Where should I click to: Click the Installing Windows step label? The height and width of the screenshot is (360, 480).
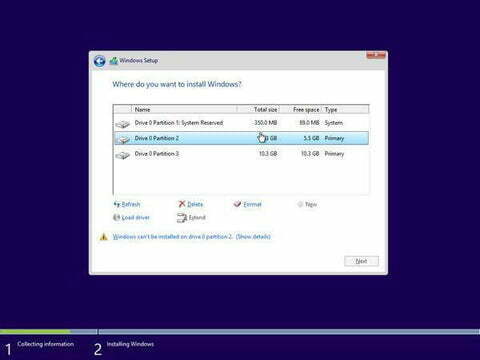click(130, 344)
